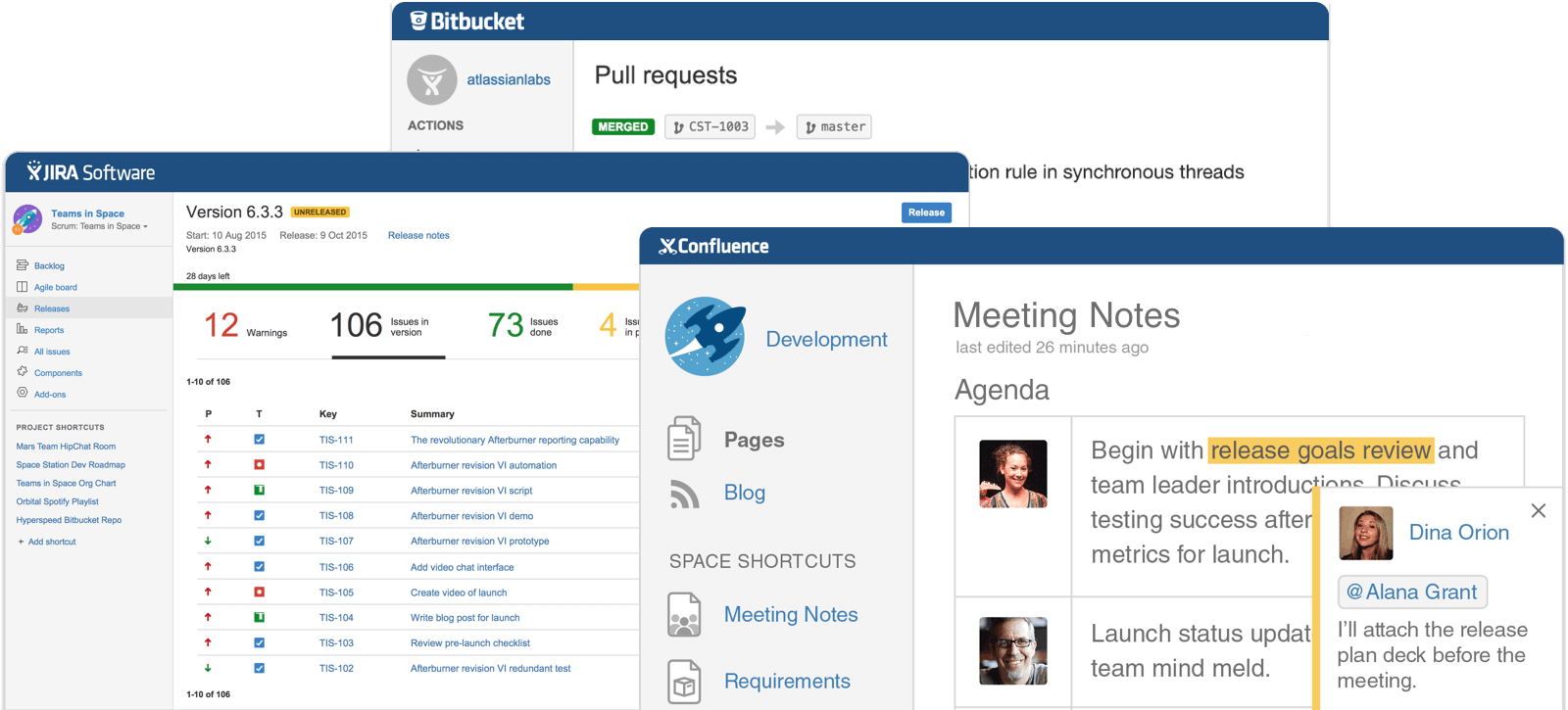Open the Confluence Pages icon
This screenshot has height=710, width=1568.
pyautogui.click(x=684, y=439)
